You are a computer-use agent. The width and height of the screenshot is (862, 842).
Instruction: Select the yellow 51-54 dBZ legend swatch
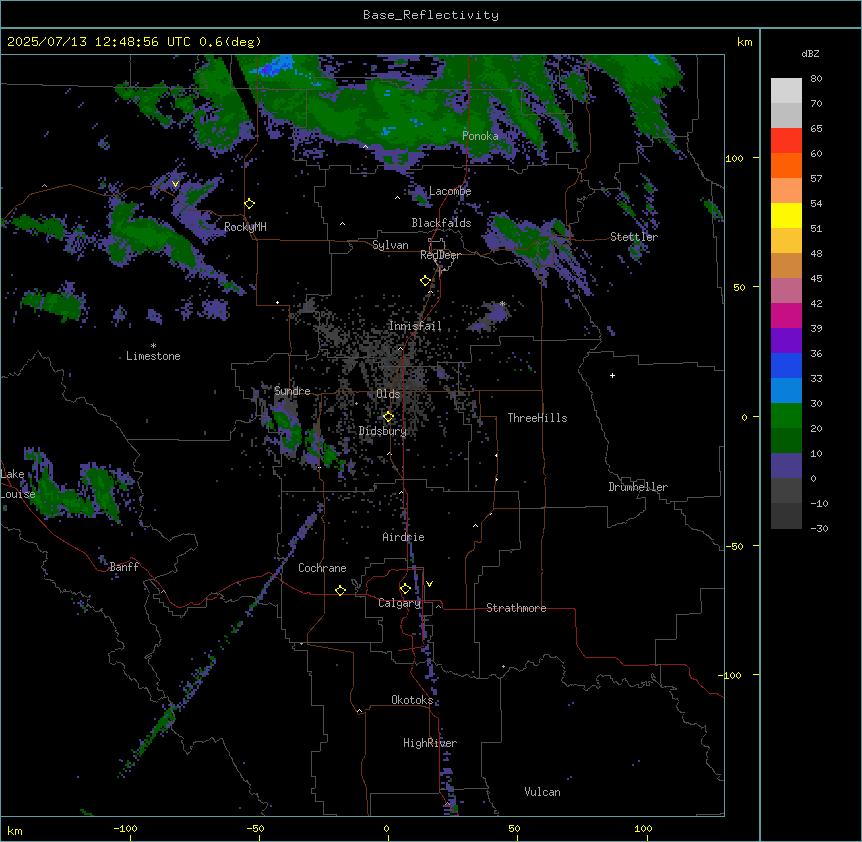786,216
